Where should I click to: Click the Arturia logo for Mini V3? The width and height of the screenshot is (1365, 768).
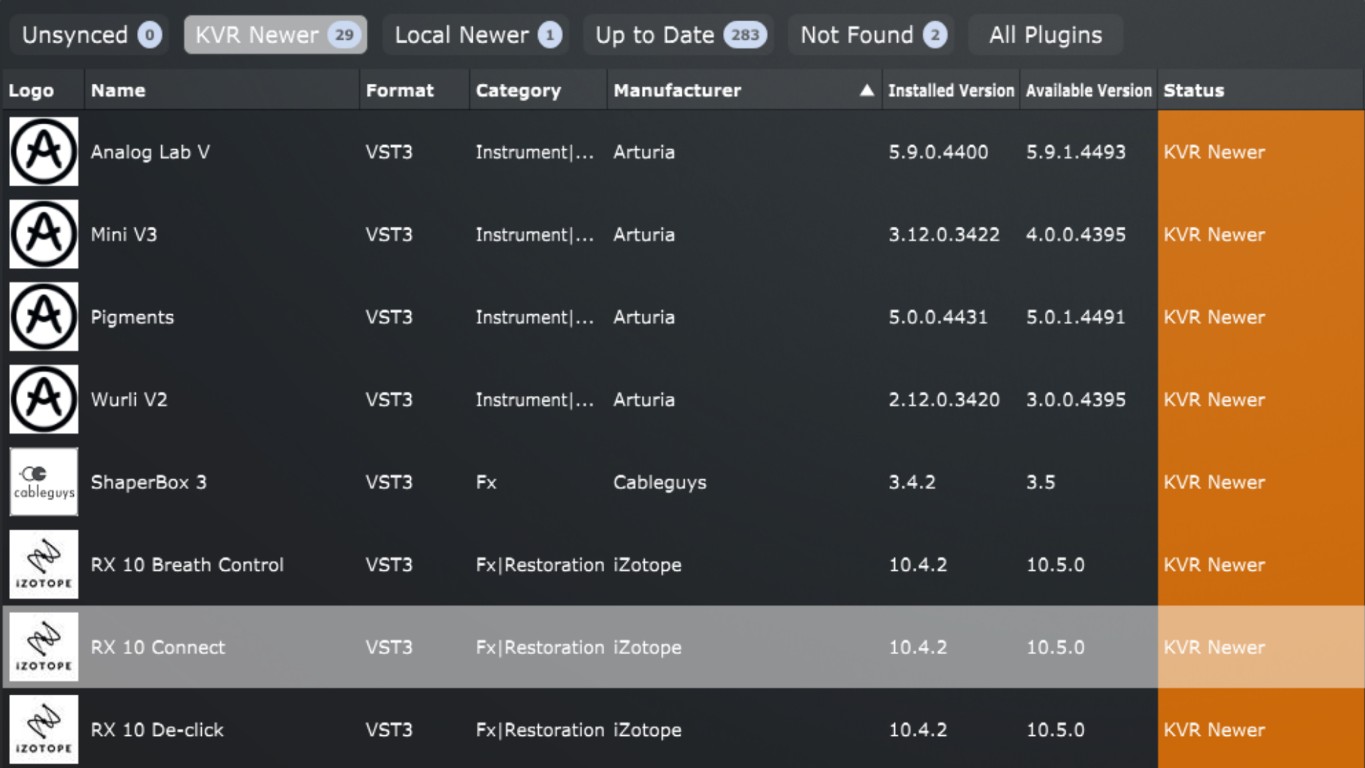click(x=44, y=234)
